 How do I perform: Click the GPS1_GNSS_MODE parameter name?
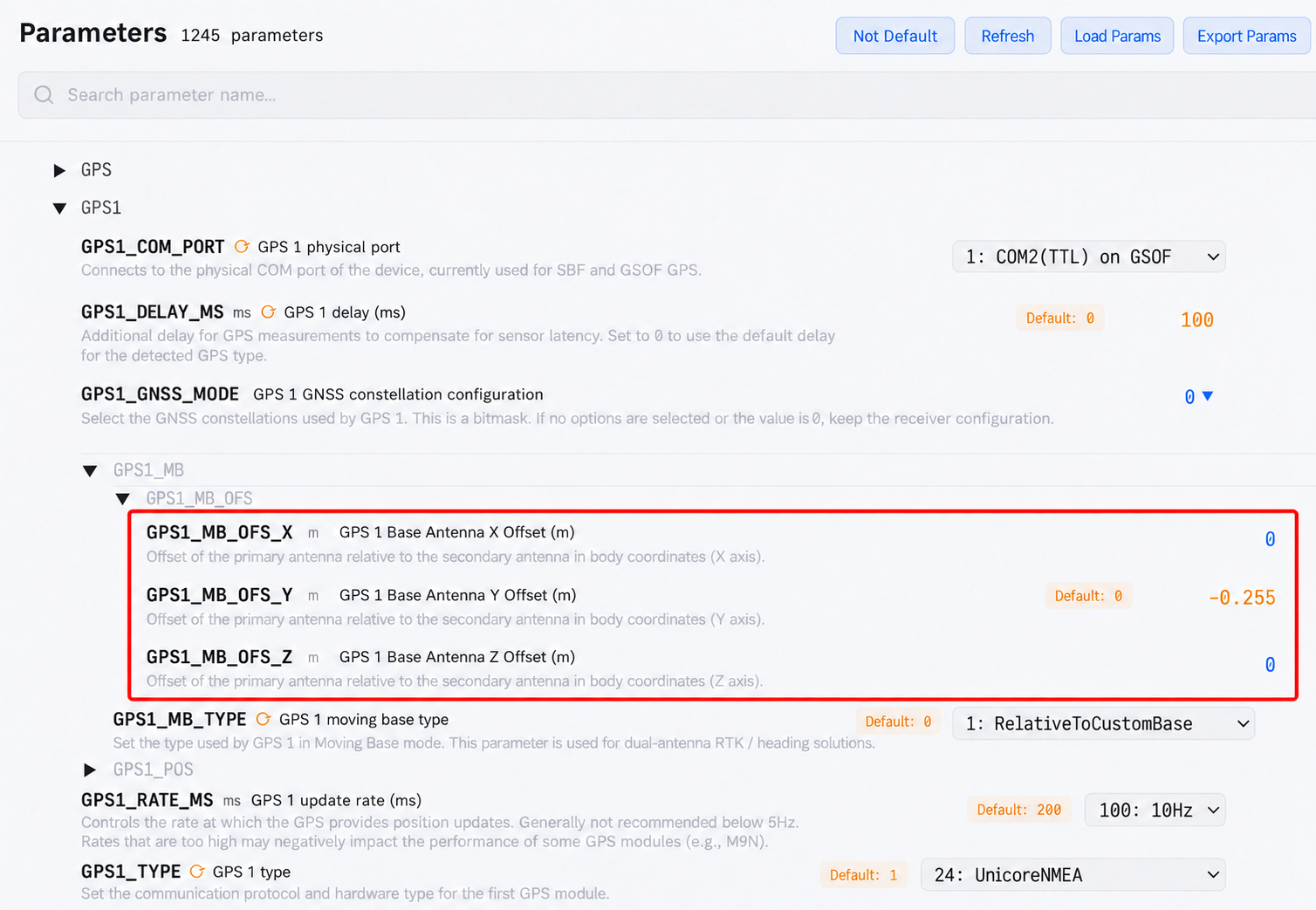click(160, 394)
